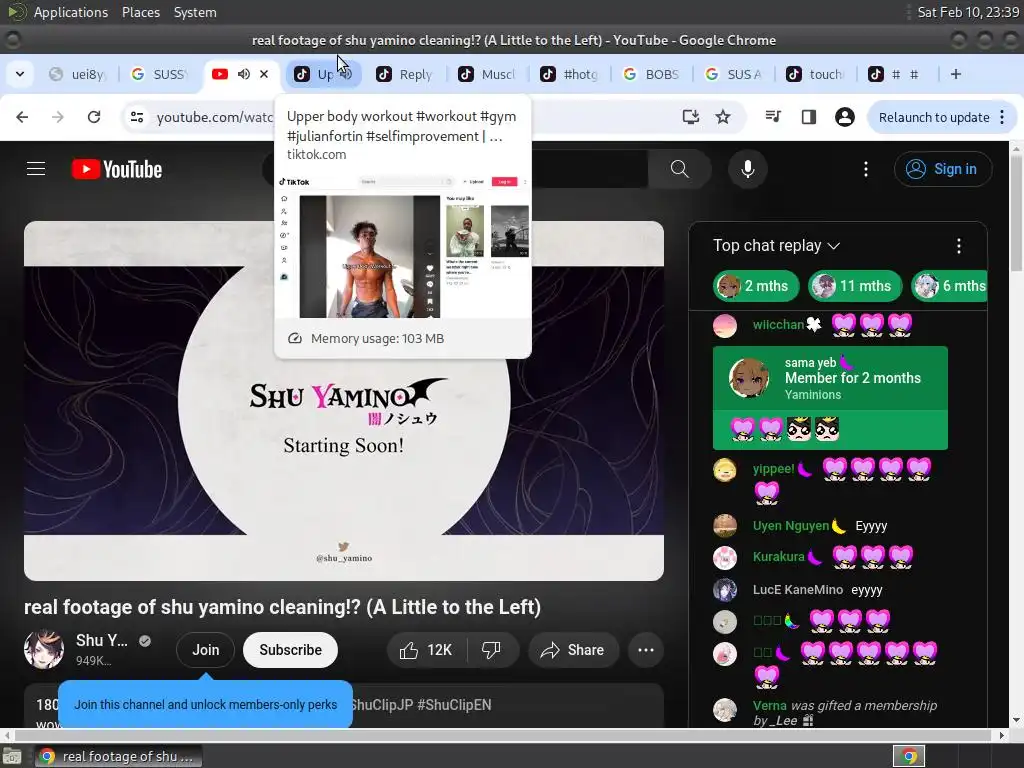Open the Applications menu
Image resolution: width=1024 pixels, height=768 pixels.
(x=71, y=12)
